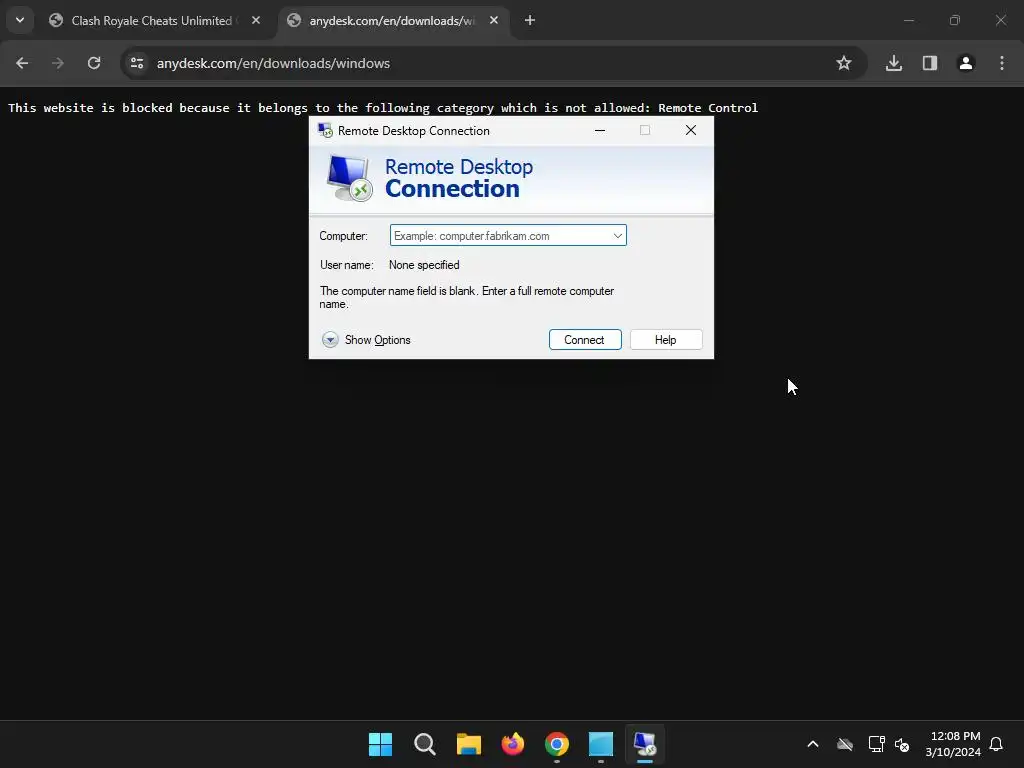Reload the blocked AnyDesk page
1024x768 pixels.
[x=94, y=63]
